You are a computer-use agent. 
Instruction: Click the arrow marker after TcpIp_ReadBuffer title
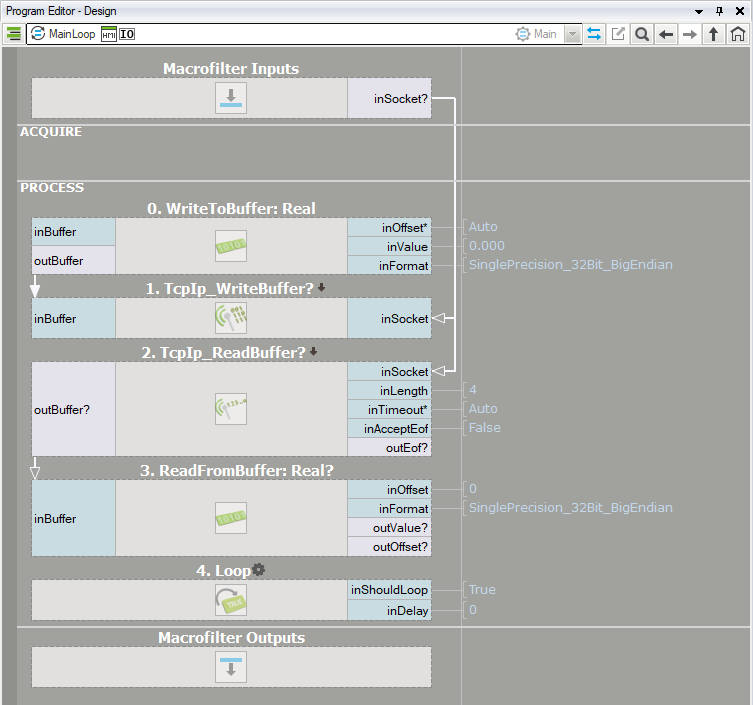coord(314,352)
